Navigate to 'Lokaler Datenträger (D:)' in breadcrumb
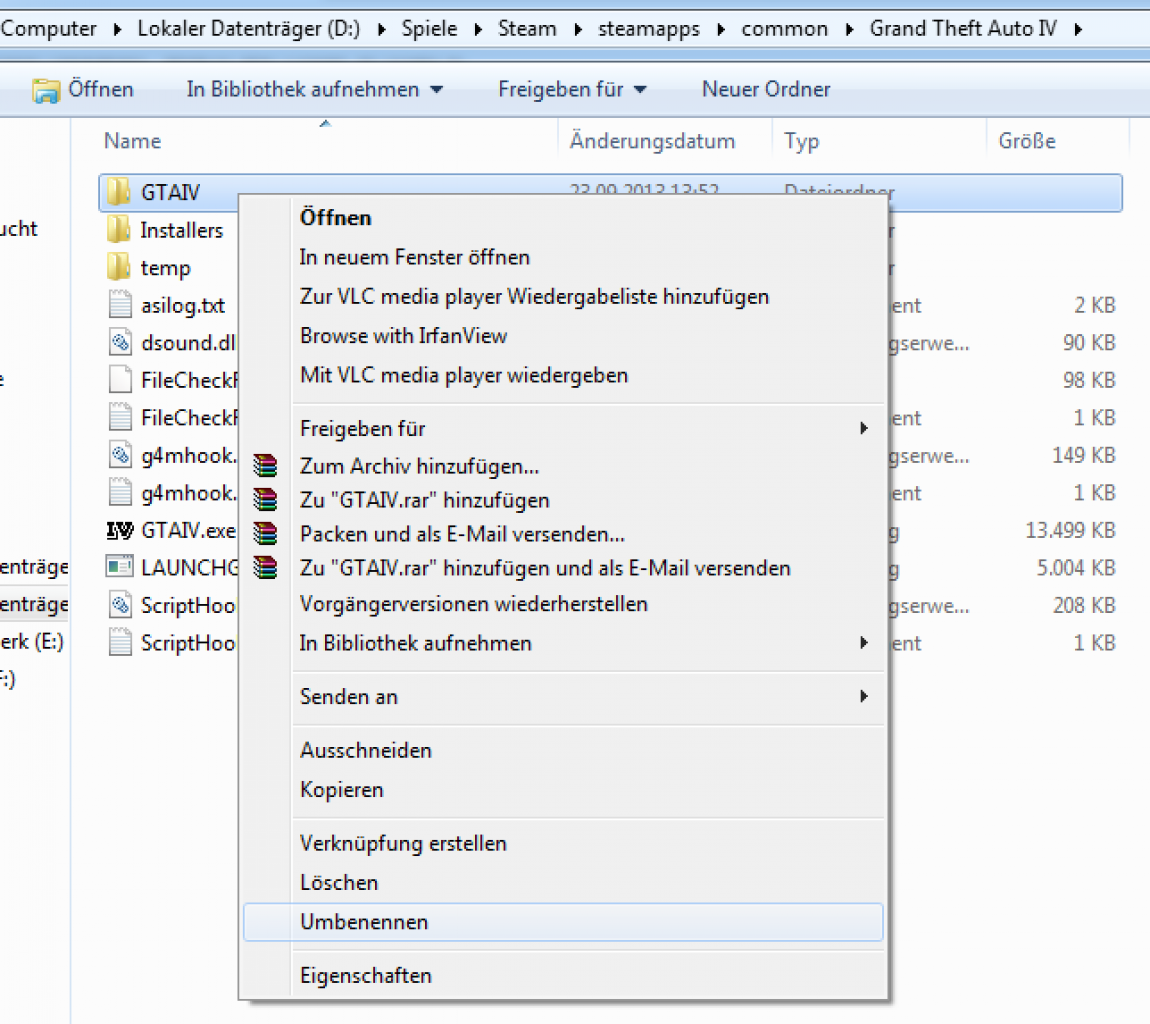Viewport: 1150px width, 1024px height. [x=249, y=29]
